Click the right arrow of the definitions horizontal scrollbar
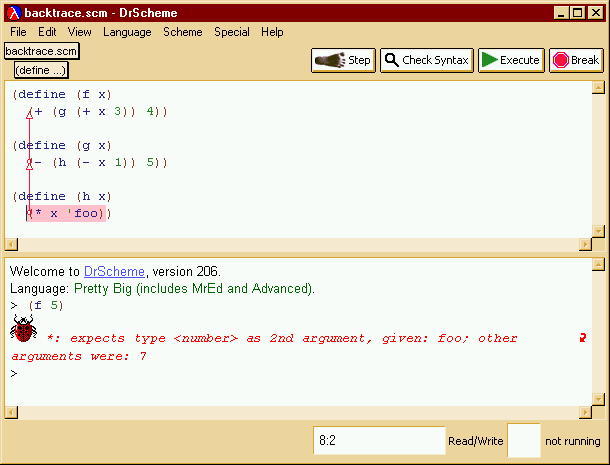 coord(585,245)
